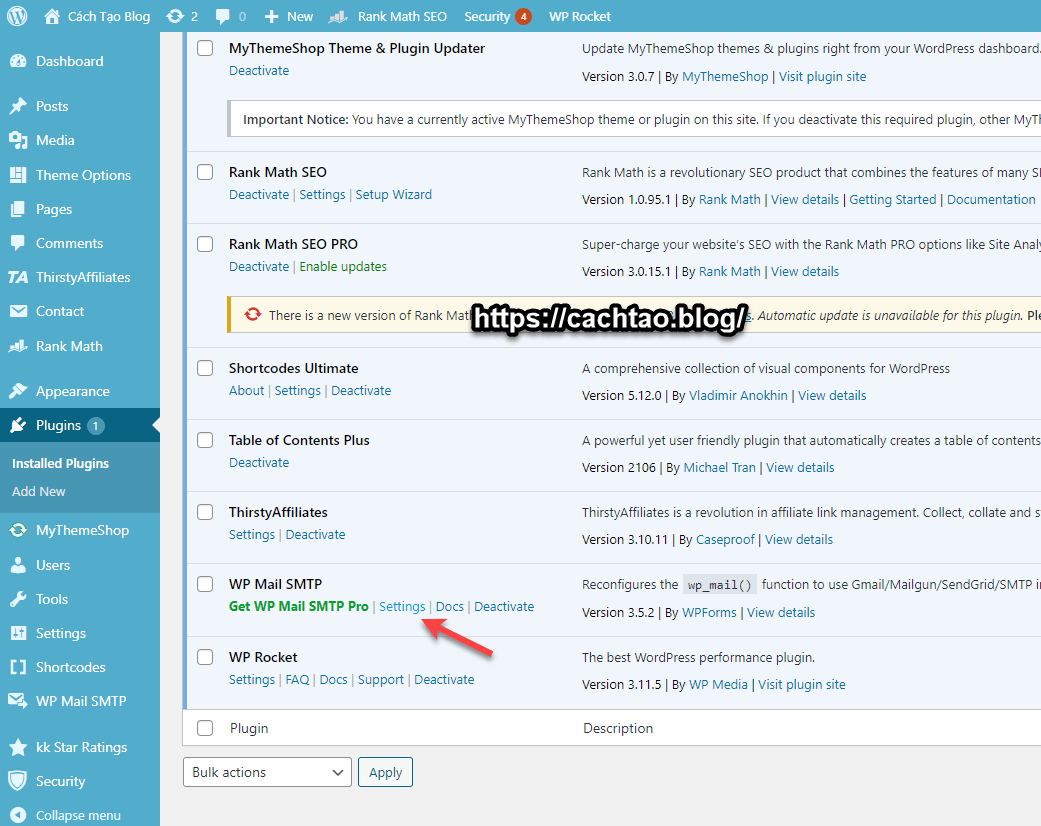This screenshot has height=826, width=1041.
Task: Click the Media icon in sidebar
Action: click(x=19, y=140)
